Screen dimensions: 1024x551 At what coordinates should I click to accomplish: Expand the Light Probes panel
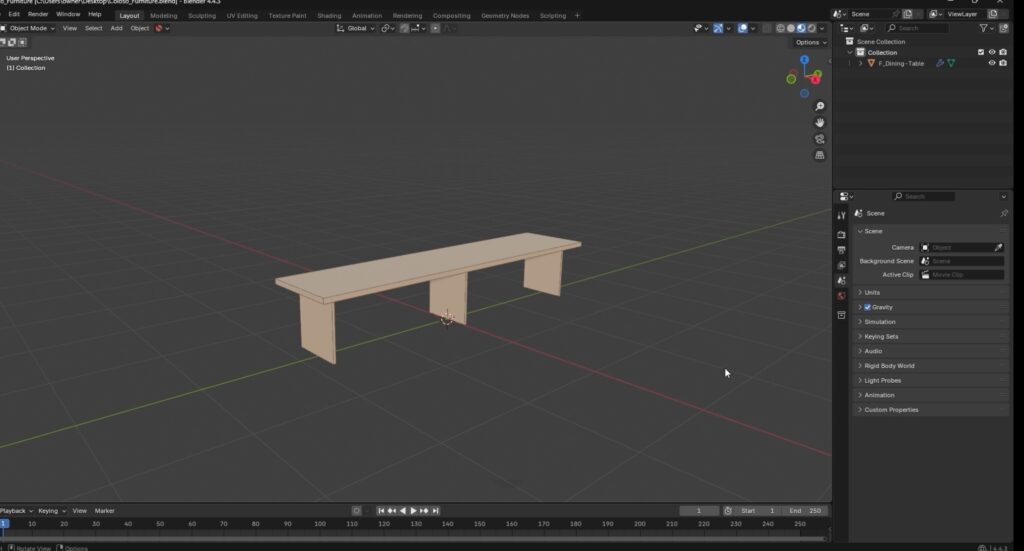pyautogui.click(x=931, y=381)
